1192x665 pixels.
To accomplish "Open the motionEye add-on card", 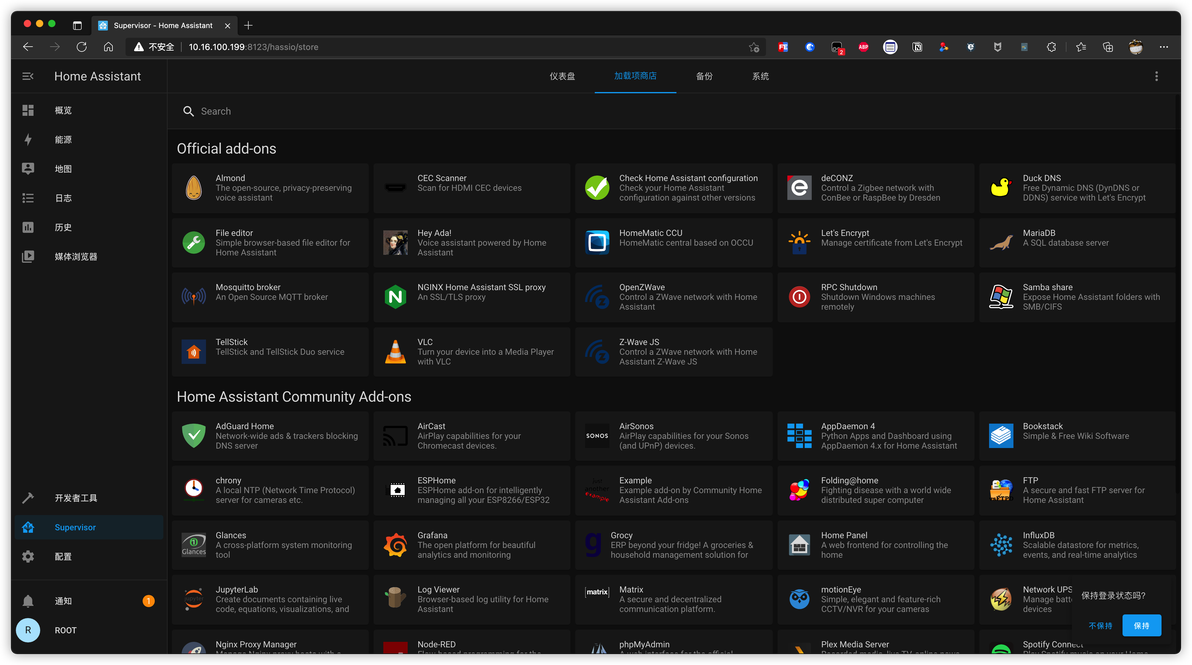I will pos(876,600).
